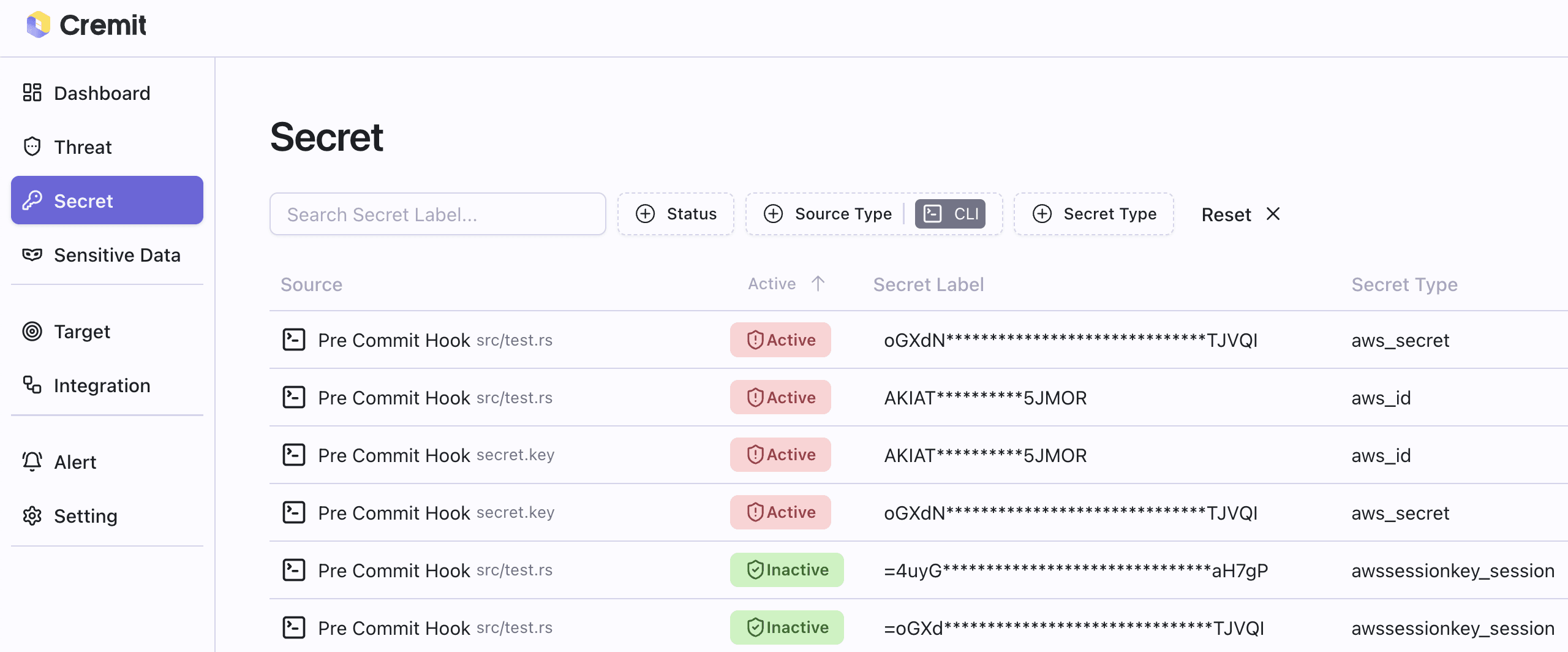Open the Secret Type filter dropdown
The width and height of the screenshot is (1568, 652).
tap(1094, 213)
